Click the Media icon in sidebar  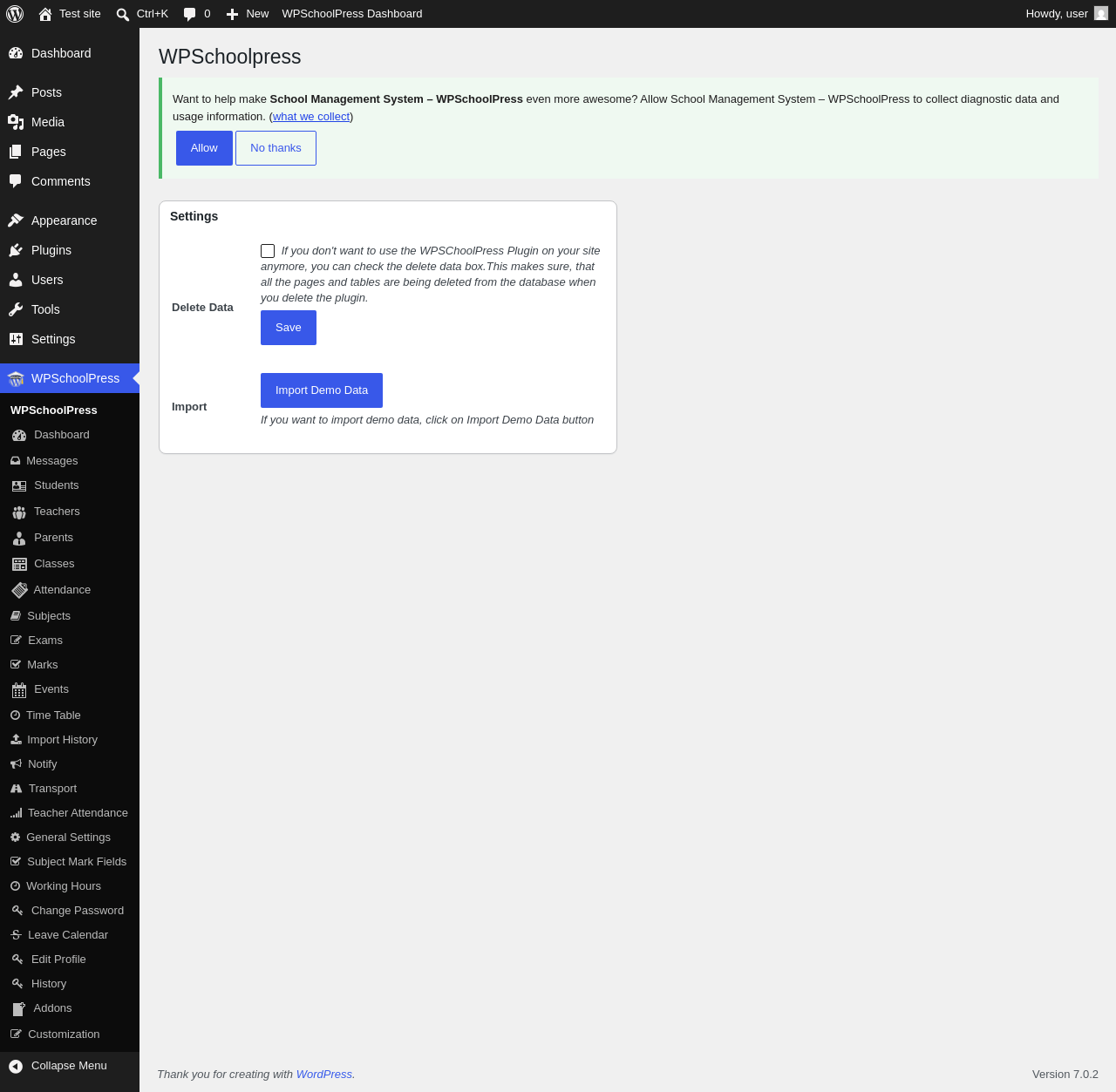pyautogui.click(x=16, y=122)
